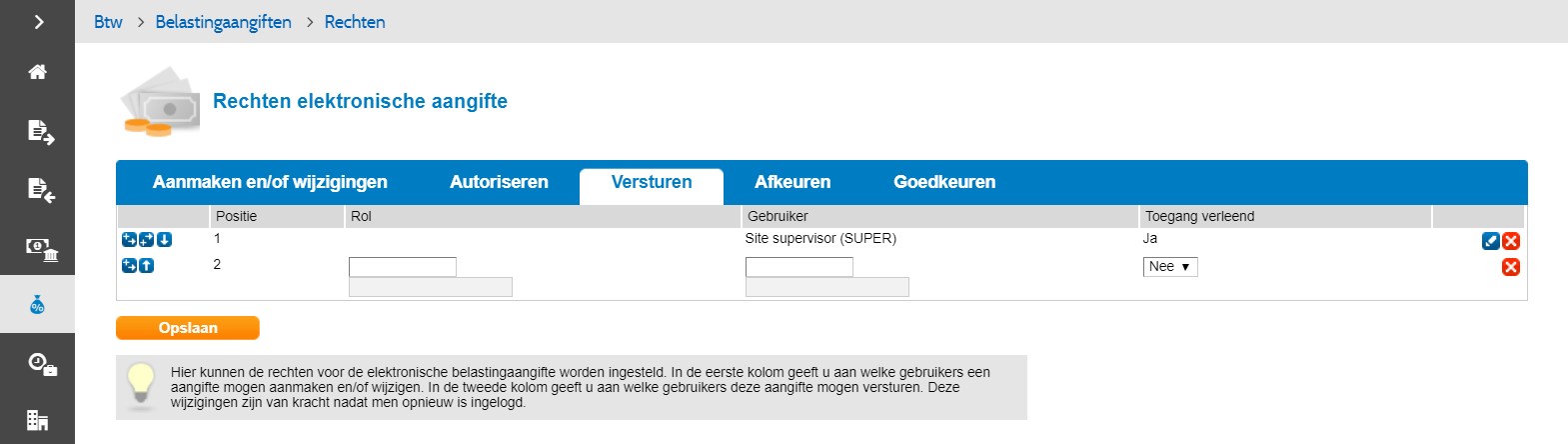Go to Belastingaangiften breadcrumb link

point(224,22)
